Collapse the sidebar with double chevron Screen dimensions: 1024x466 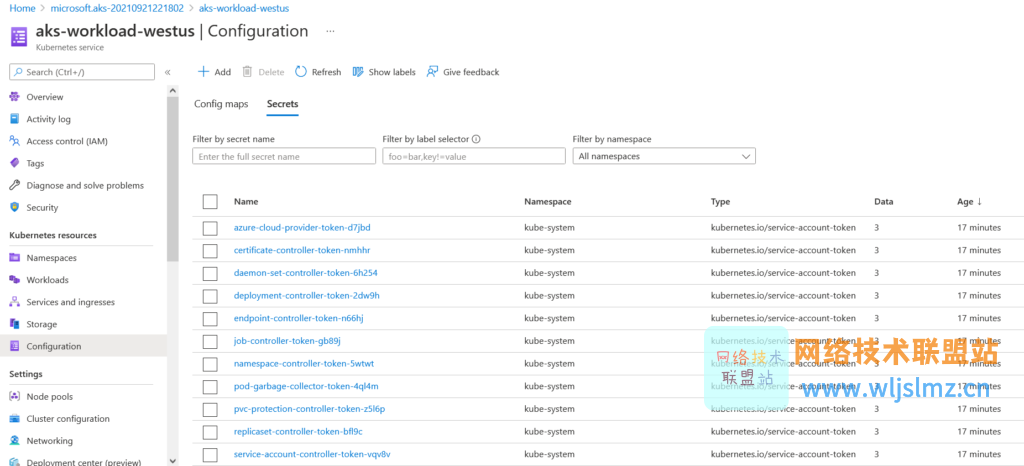(x=167, y=72)
